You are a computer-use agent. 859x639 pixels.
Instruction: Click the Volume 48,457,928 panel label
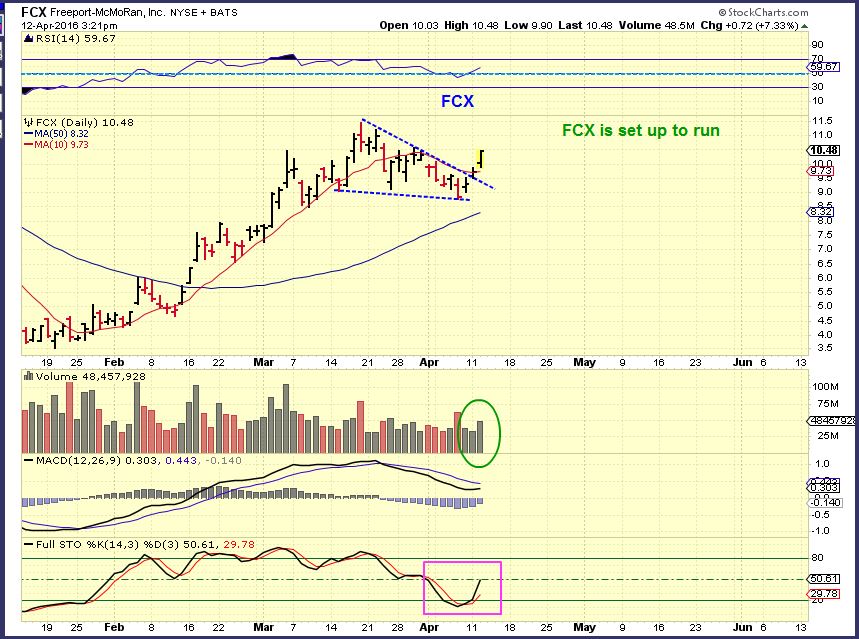[x=90, y=376]
